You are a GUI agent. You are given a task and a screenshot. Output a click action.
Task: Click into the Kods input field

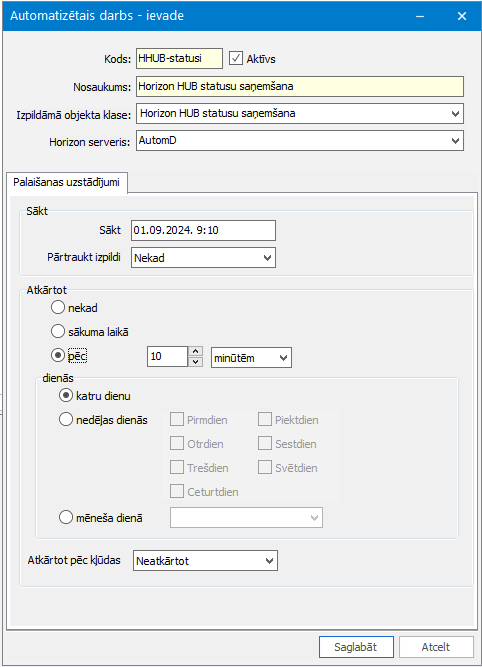[179, 58]
